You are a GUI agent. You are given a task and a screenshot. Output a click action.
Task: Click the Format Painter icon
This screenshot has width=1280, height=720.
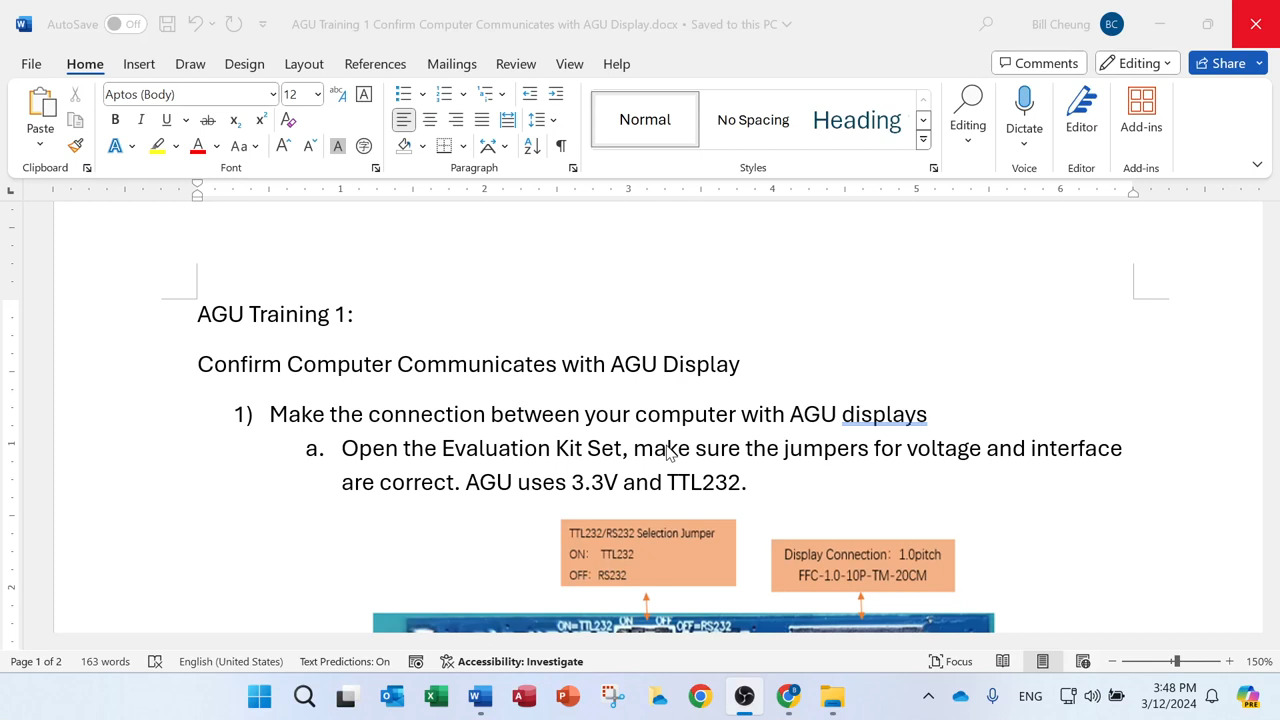(x=75, y=146)
